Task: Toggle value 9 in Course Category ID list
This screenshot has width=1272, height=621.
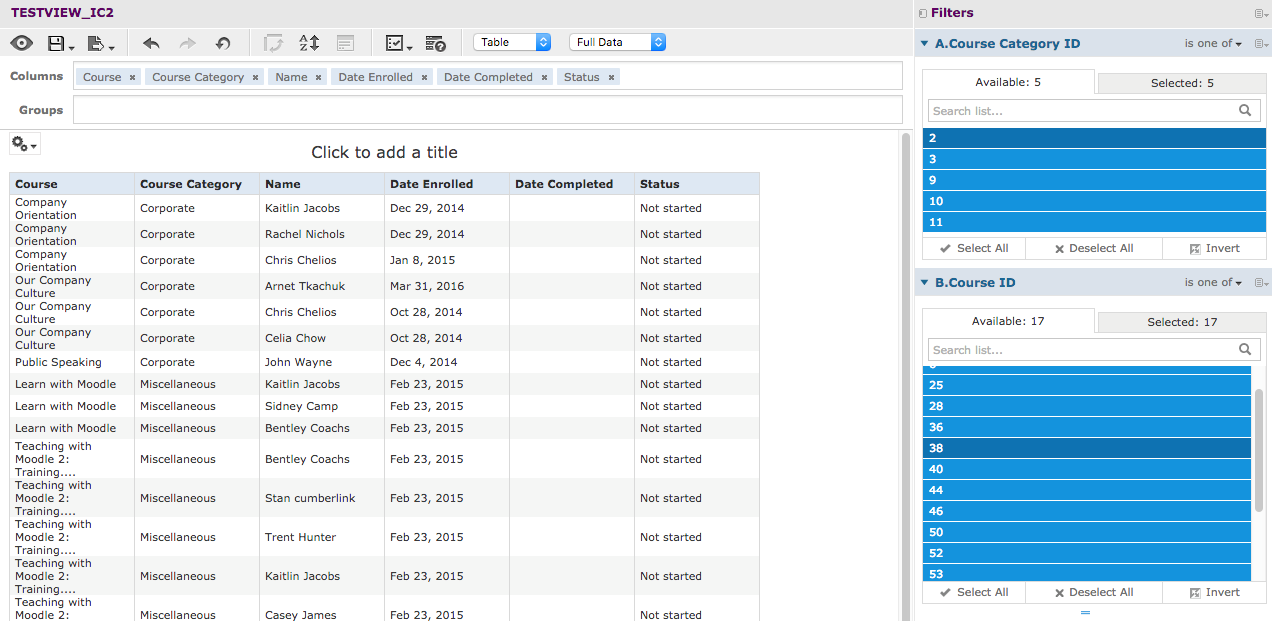Action: tap(1094, 180)
